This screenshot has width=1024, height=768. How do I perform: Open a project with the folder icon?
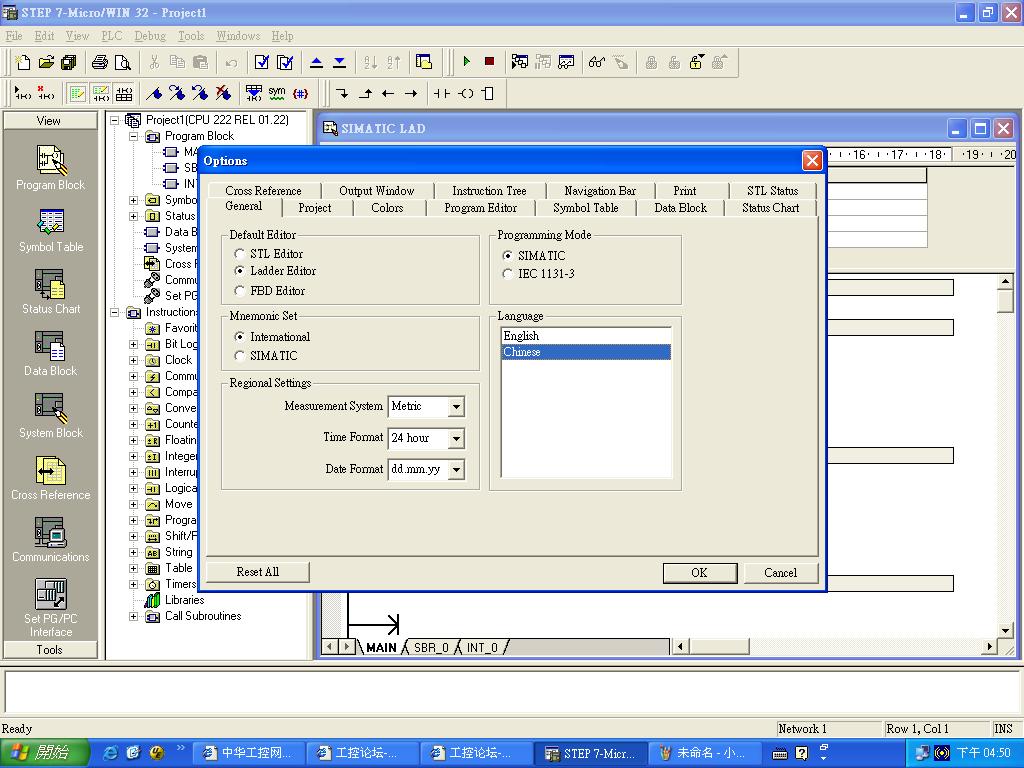click(46, 62)
